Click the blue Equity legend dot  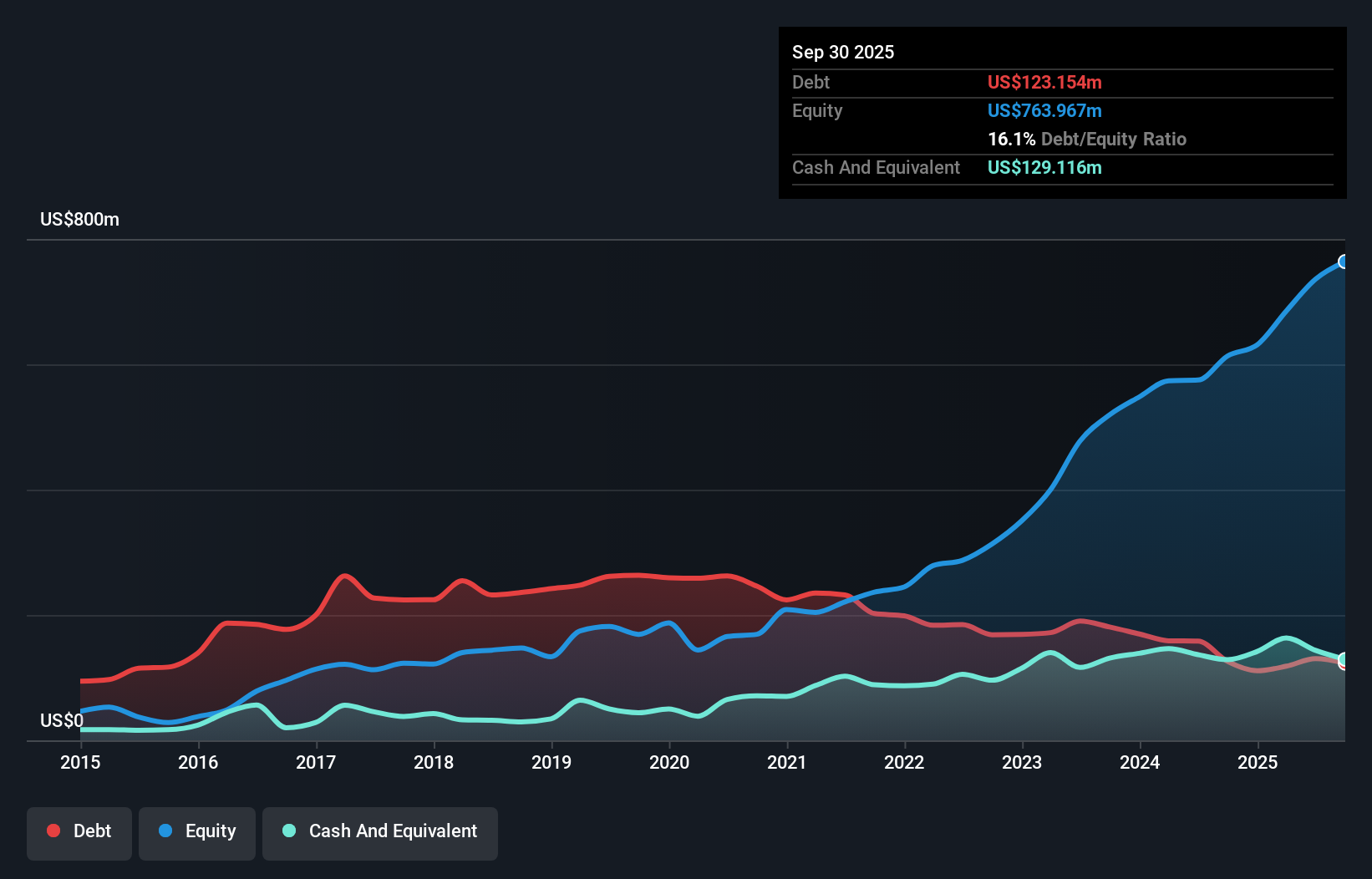(x=167, y=831)
